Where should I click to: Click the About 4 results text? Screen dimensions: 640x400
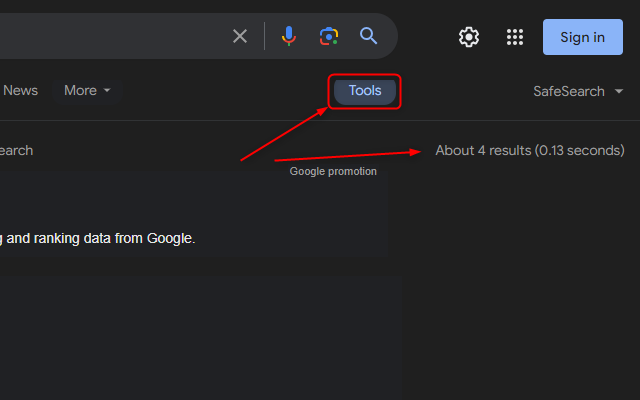[x=530, y=150]
